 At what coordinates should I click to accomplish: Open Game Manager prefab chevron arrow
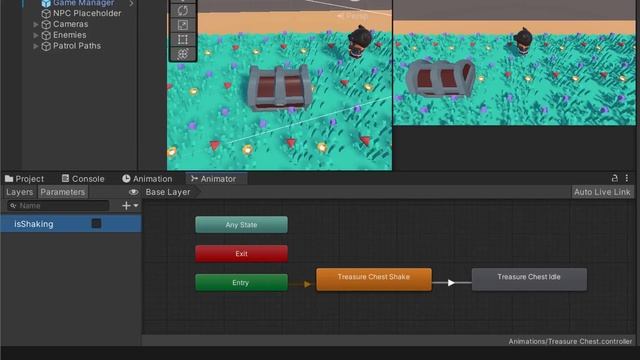coord(131,3)
